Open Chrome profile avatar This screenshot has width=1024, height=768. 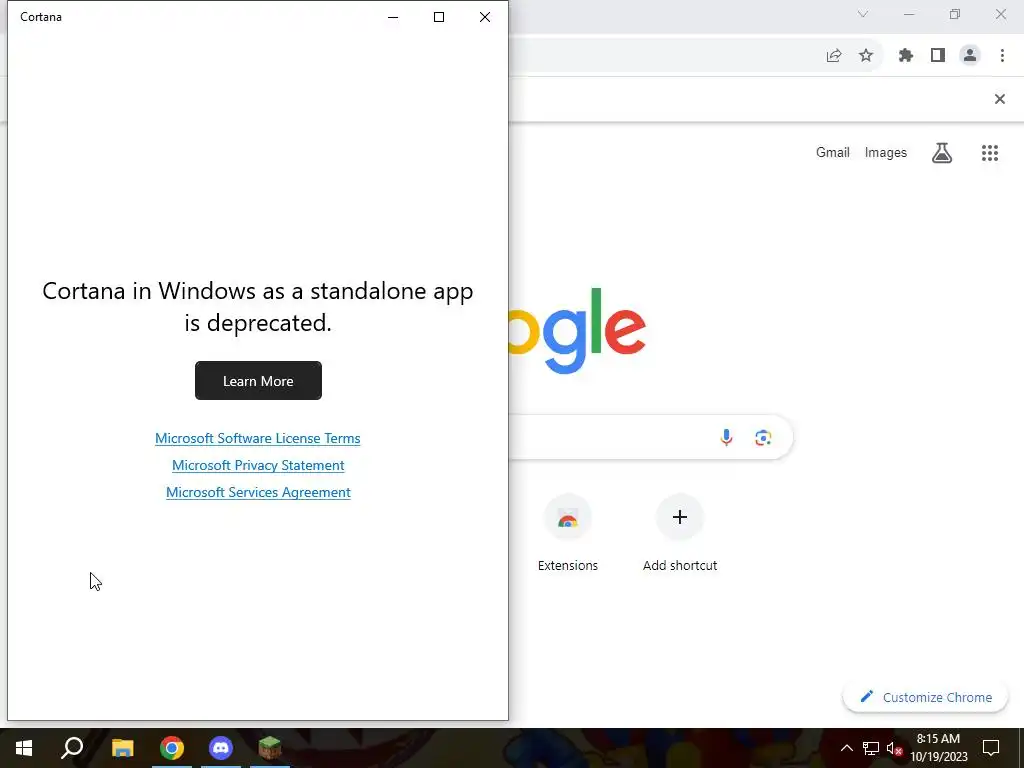coord(970,56)
